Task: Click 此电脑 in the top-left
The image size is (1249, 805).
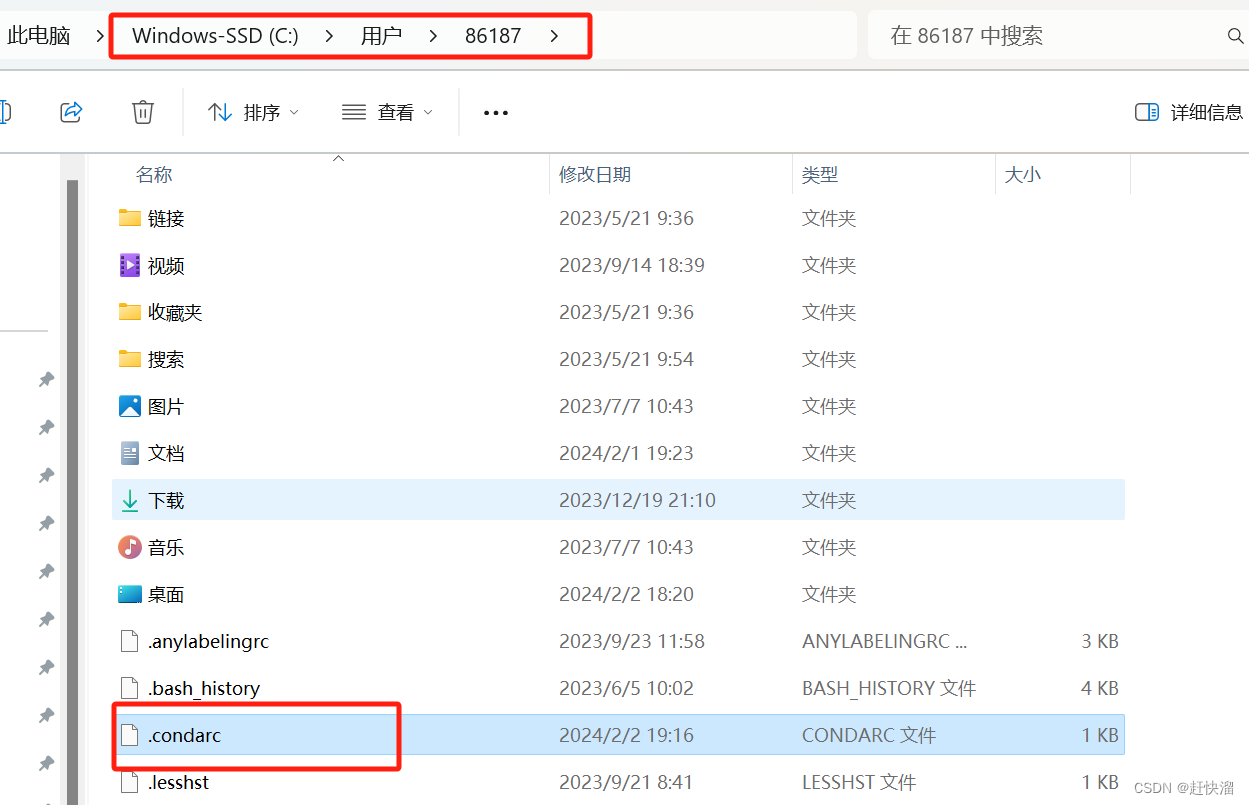Action: click(38, 35)
